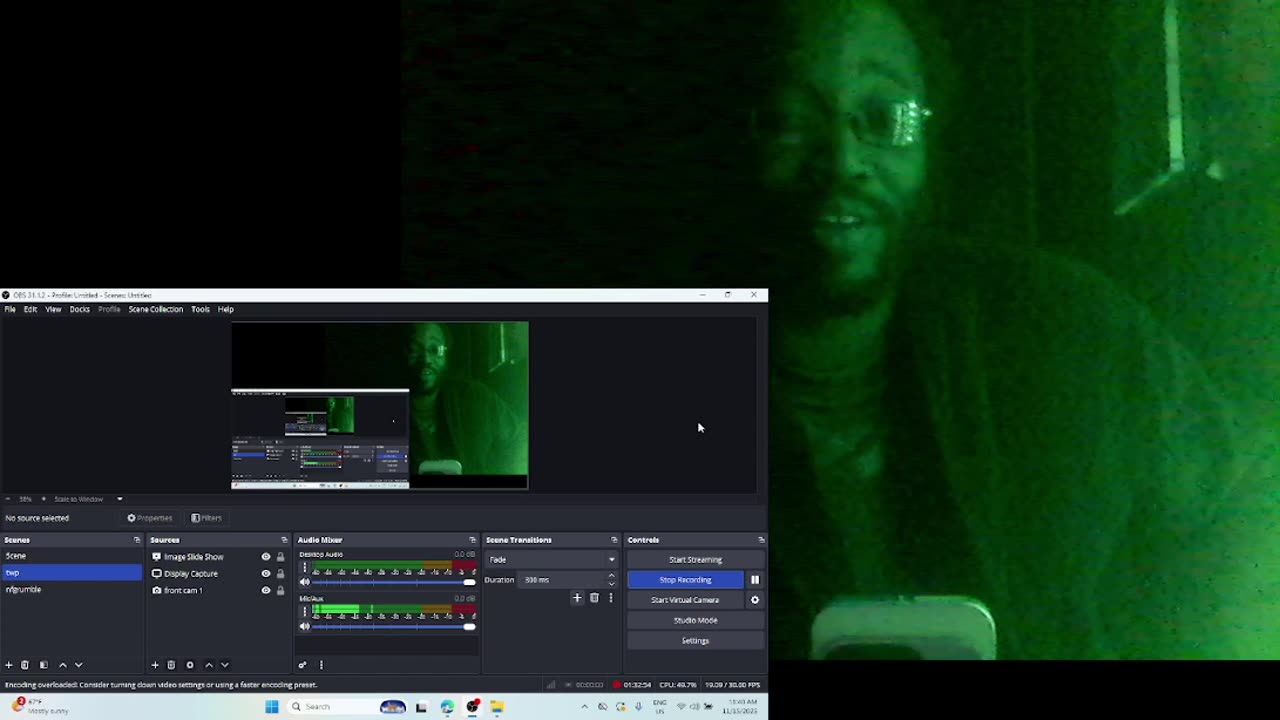Image resolution: width=1280 pixels, height=720 pixels.
Task: Add a new scene with plus icon
Action: pyautogui.click(x=9, y=665)
